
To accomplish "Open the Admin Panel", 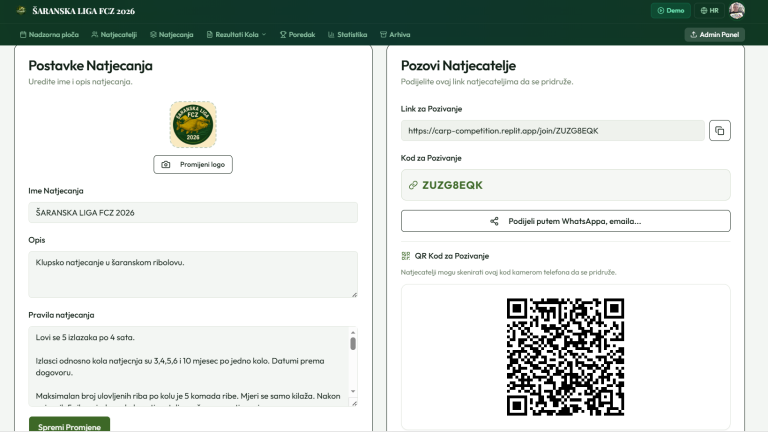I will click(x=715, y=35).
